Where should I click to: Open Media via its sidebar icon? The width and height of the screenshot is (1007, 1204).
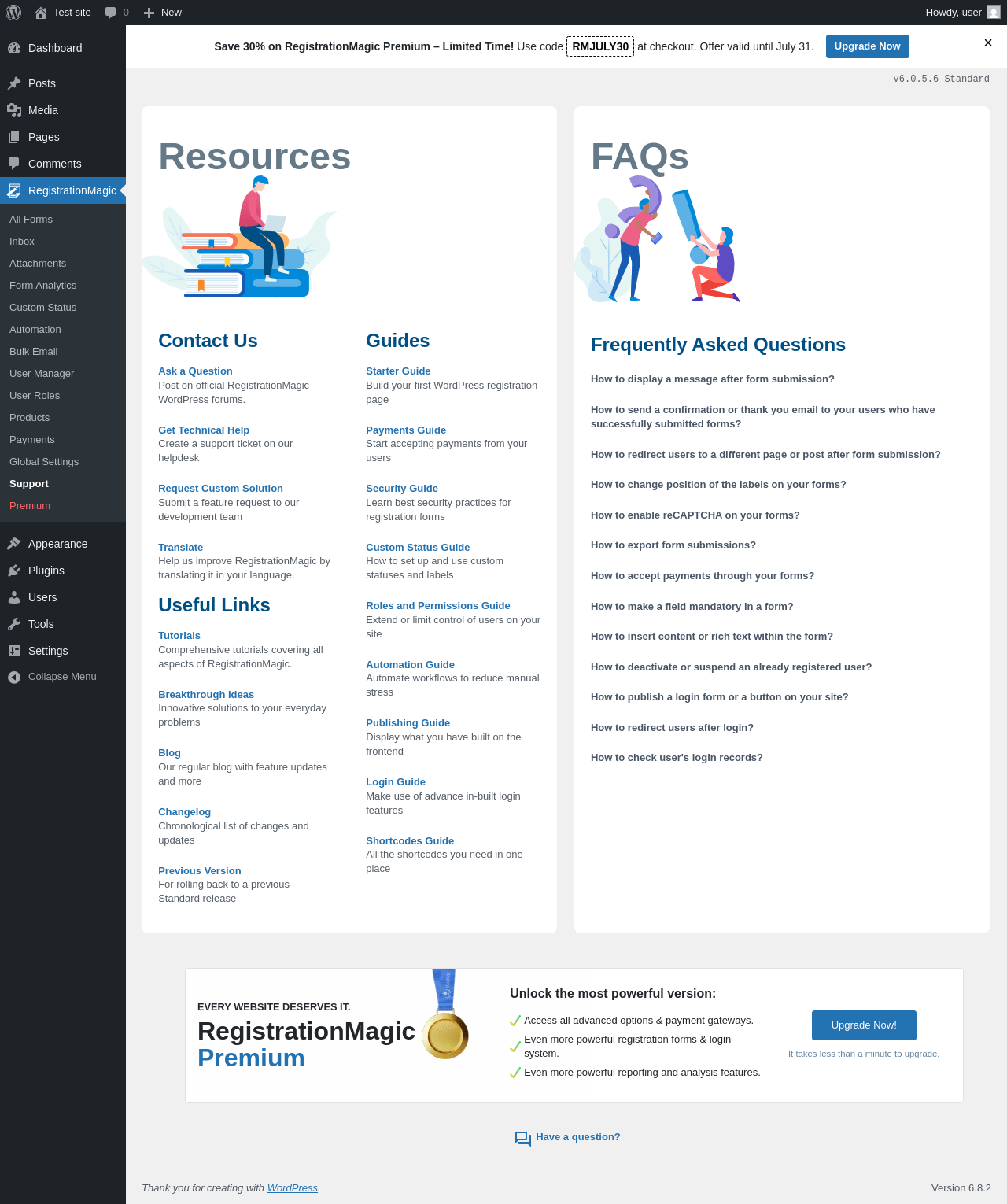pyautogui.click(x=14, y=110)
